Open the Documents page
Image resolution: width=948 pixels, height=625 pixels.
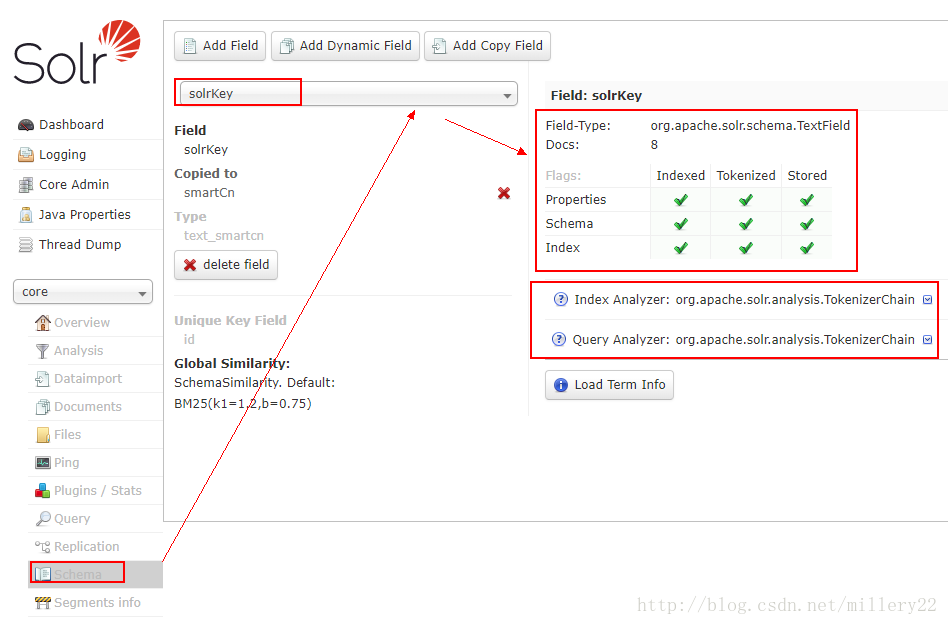pyautogui.click(x=88, y=407)
